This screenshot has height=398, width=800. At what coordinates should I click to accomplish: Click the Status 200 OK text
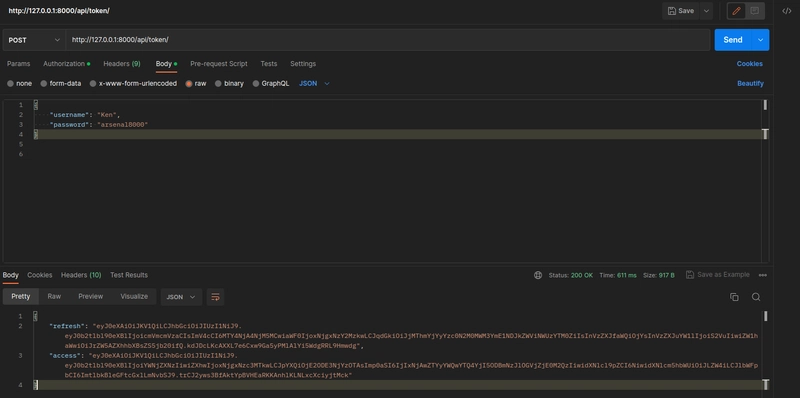tap(570, 275)
